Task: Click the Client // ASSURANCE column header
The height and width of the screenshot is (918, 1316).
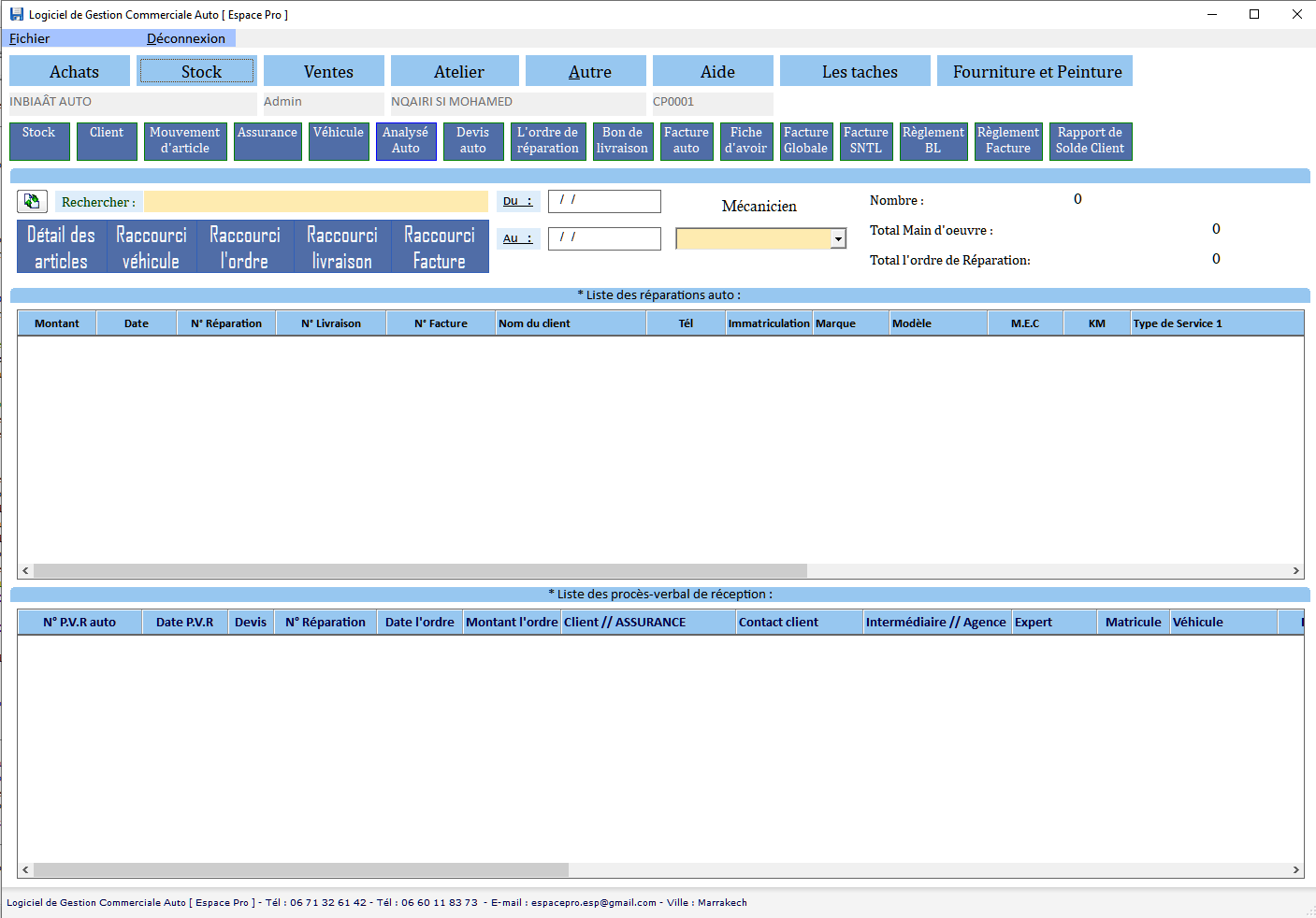Action: tap(648, 622)
